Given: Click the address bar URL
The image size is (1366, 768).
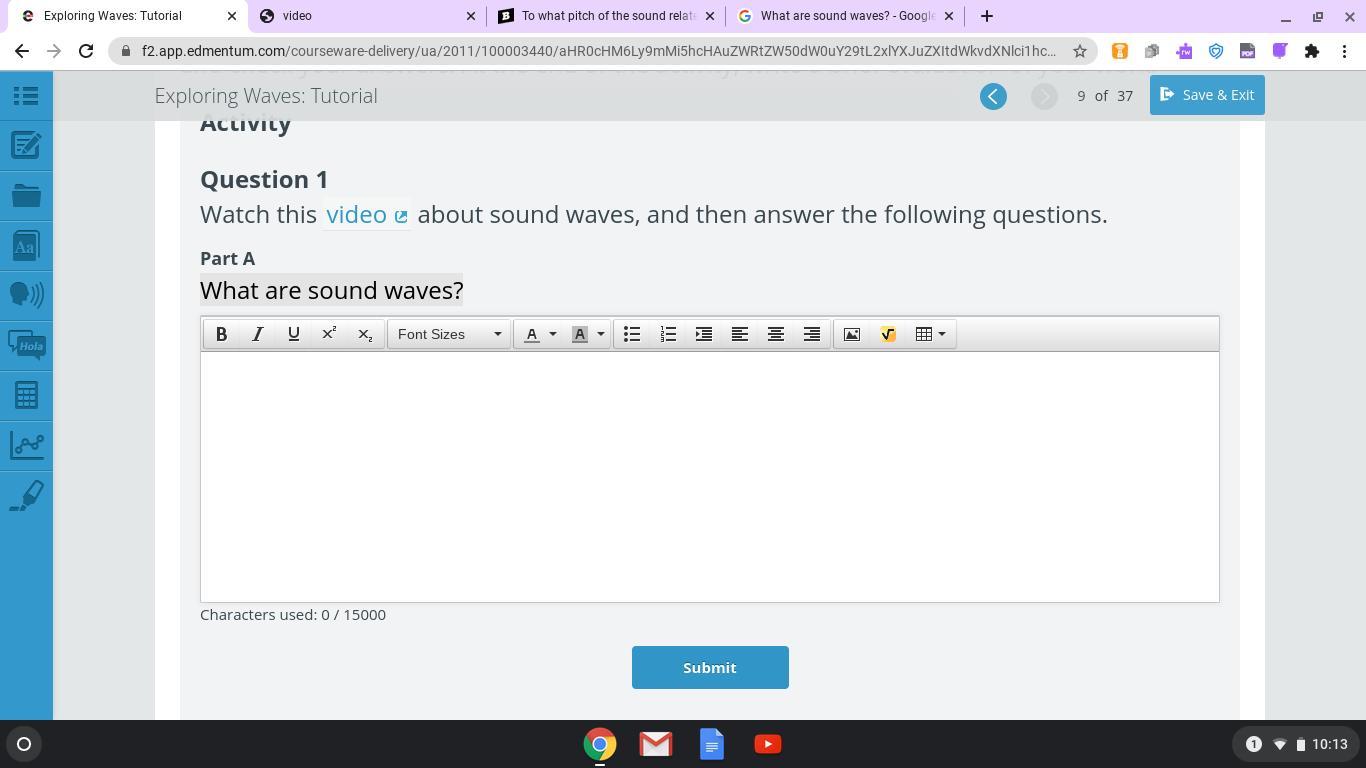Looking at the screenshot, I should point(598,51).
